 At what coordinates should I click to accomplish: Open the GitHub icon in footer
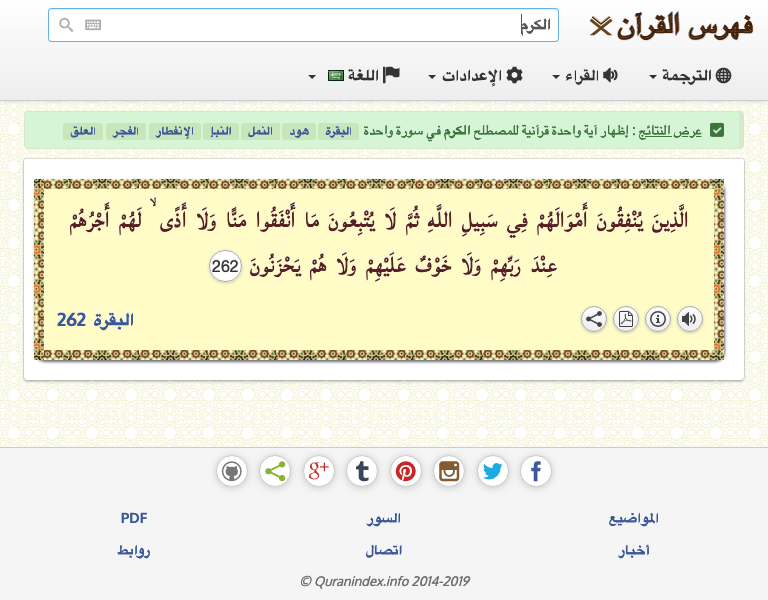pyautogui.click(x=232, y=471)
